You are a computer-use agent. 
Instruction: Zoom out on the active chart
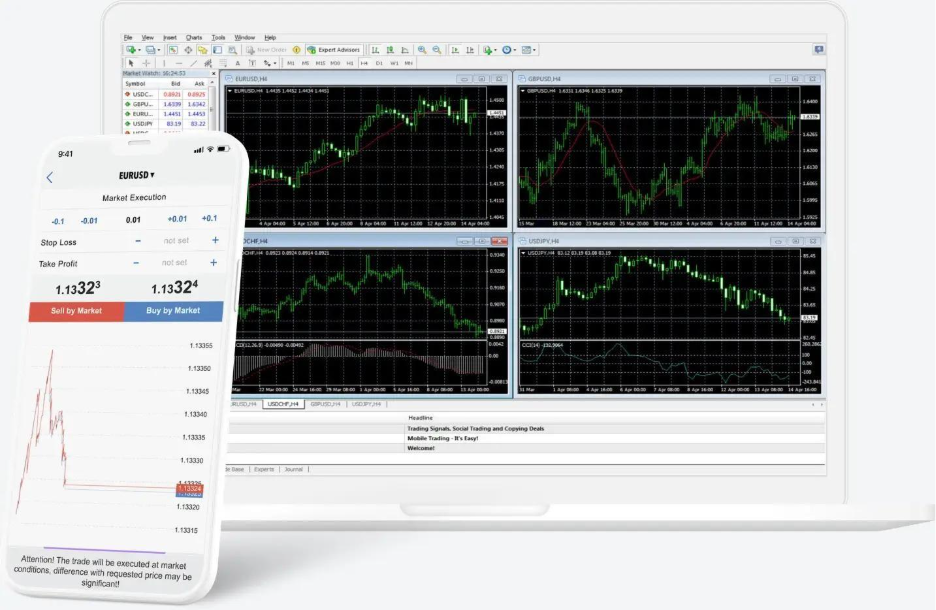click(x=437, y=49)
